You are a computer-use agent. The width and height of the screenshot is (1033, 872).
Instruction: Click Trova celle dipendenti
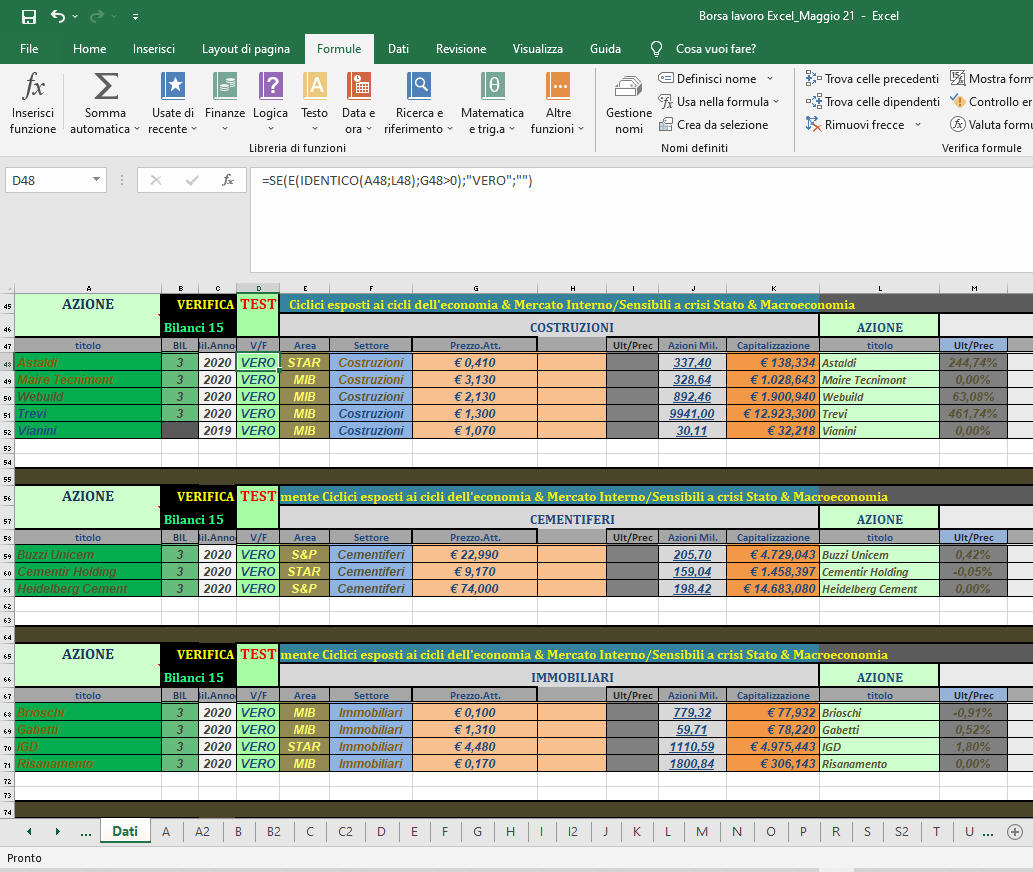click(x=873, y=101)
